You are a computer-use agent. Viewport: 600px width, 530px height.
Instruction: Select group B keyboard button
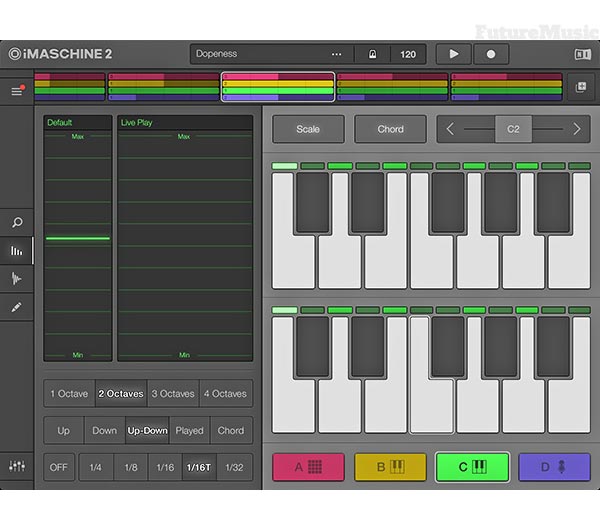pos(390,467)
